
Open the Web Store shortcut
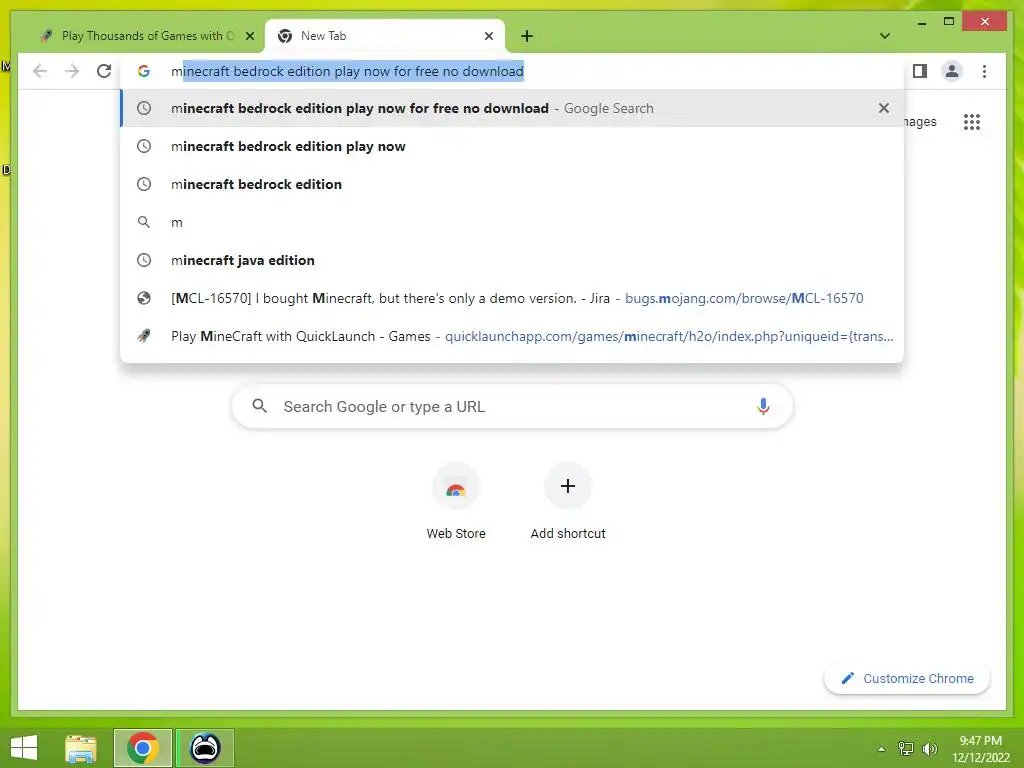[x=456, y=502]
